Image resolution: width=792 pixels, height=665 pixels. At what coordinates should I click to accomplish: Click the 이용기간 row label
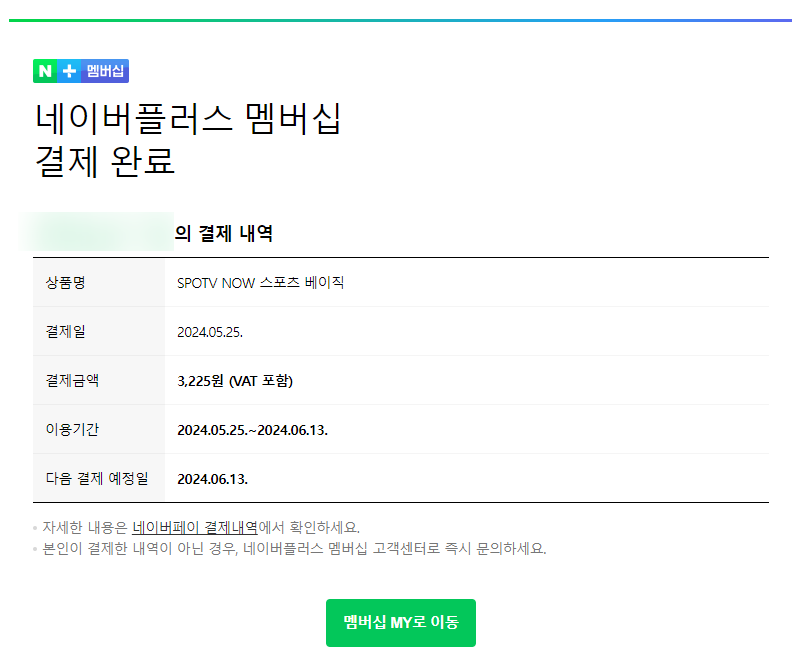pos(72,429)
